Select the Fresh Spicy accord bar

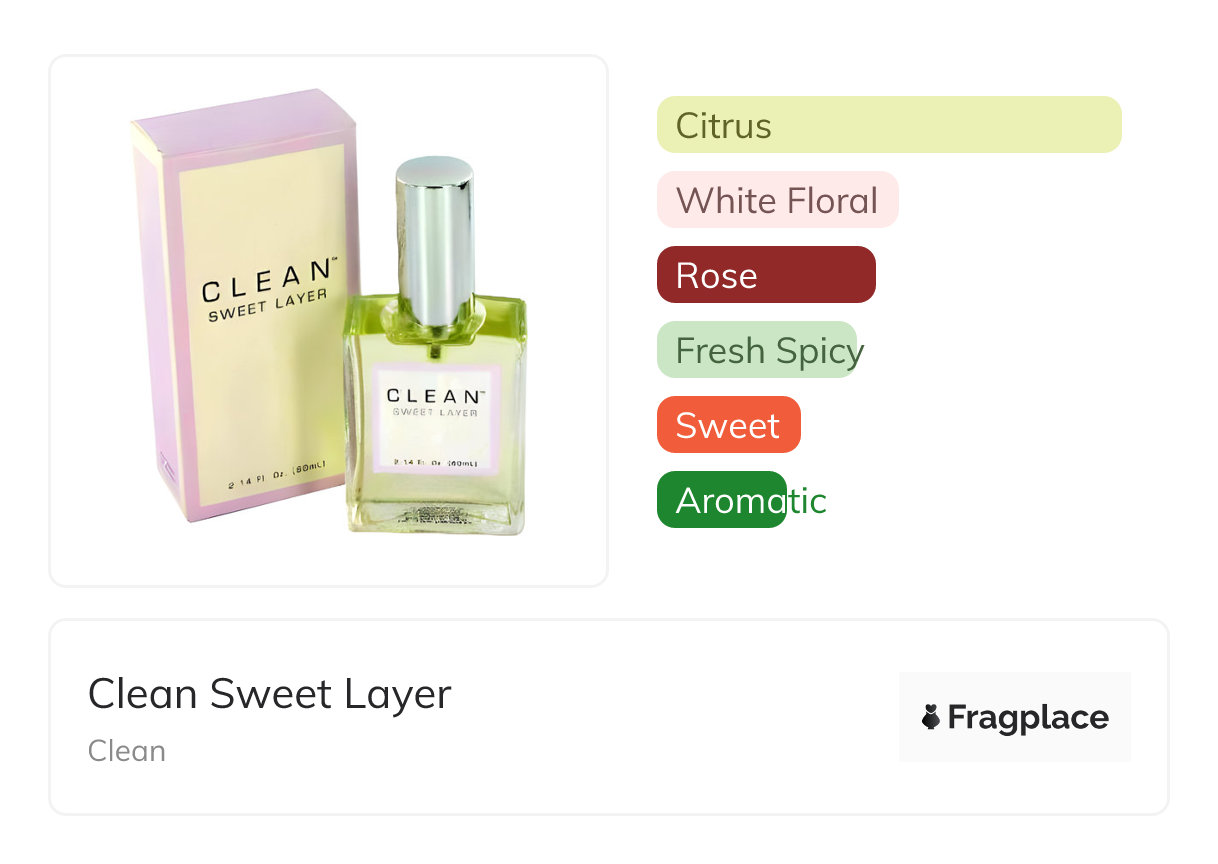[757, 350]
